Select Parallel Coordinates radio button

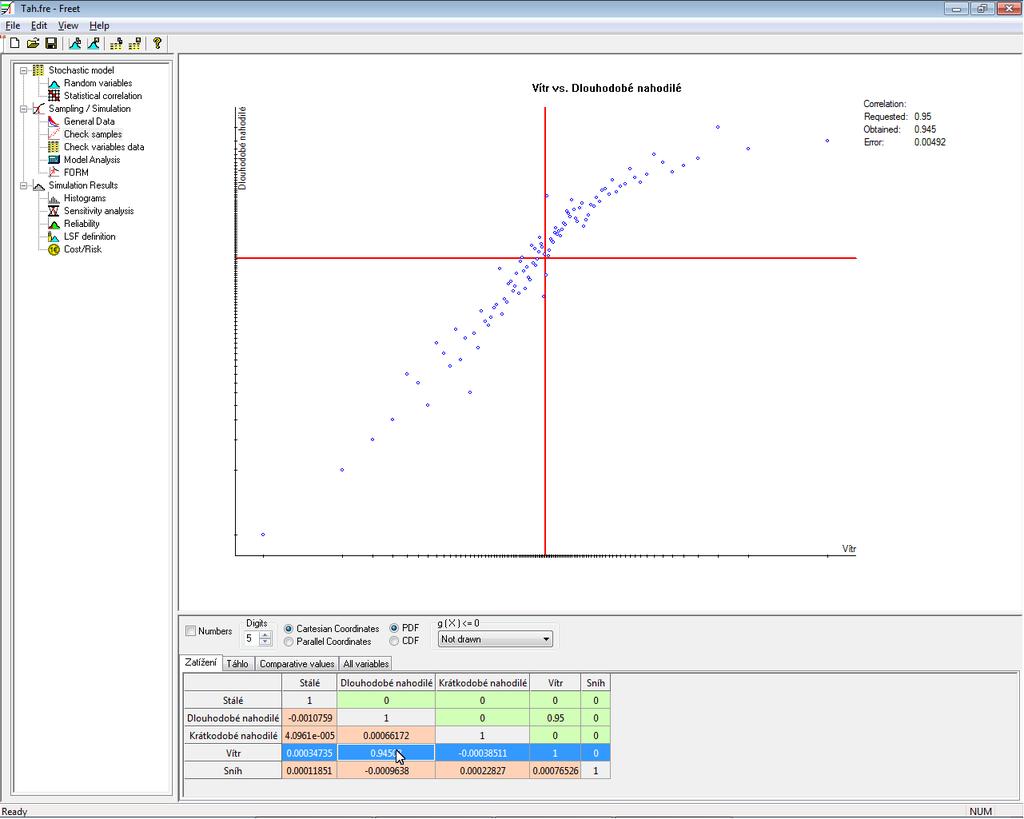click(289, 642)
